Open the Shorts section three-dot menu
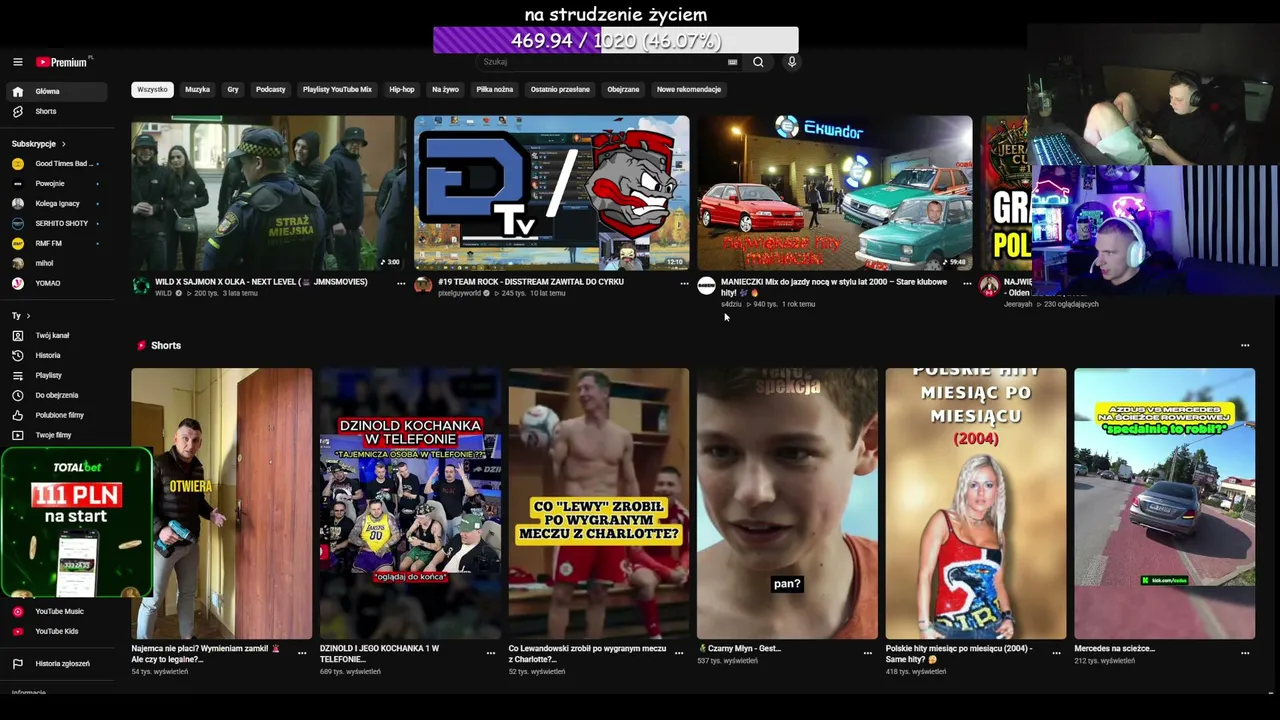1280x720 pixels. pyautogui.click(x=1245, y=345)
